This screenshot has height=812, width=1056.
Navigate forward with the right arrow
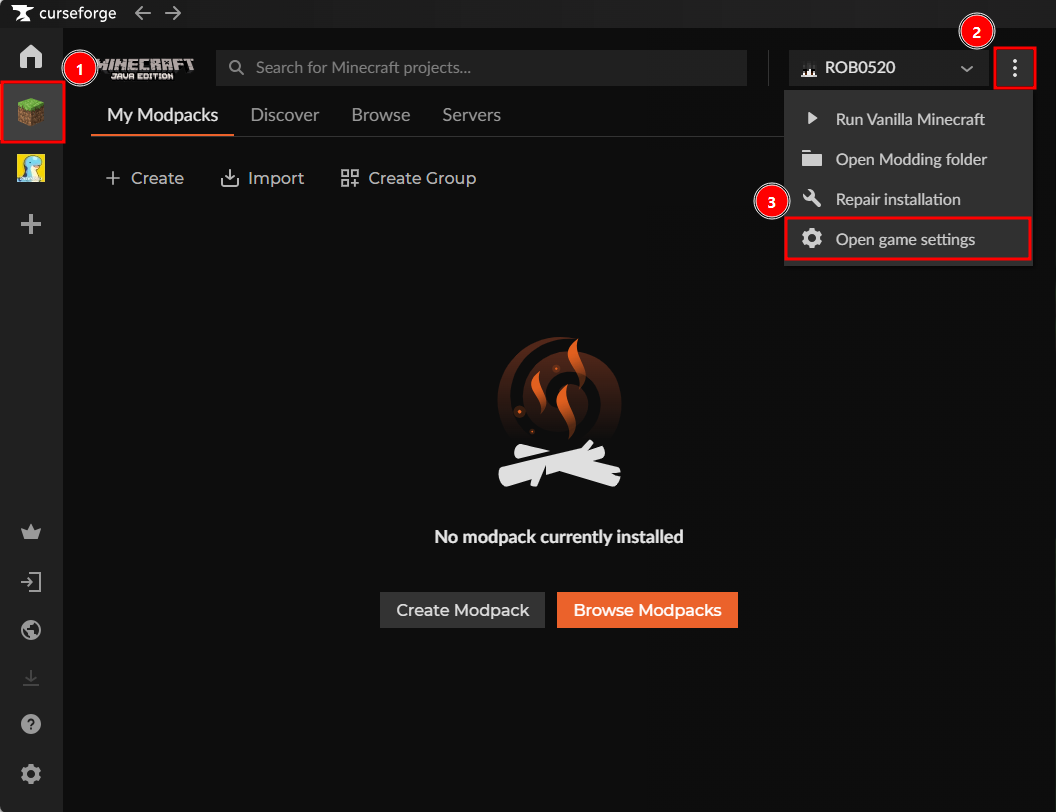point(173,13)
